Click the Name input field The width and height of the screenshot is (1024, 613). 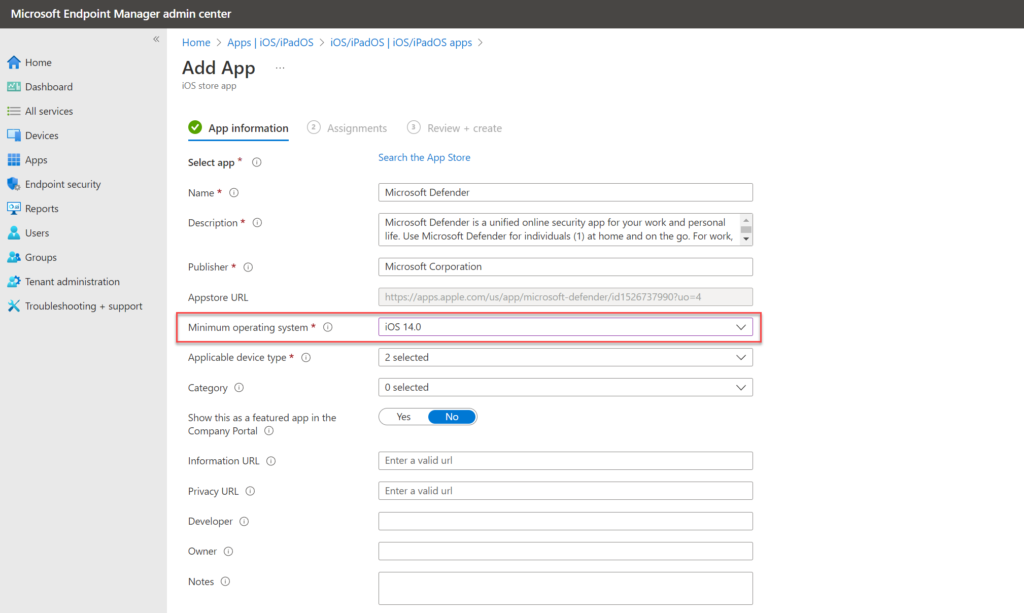pyautogui.click(x=565, y=193)
